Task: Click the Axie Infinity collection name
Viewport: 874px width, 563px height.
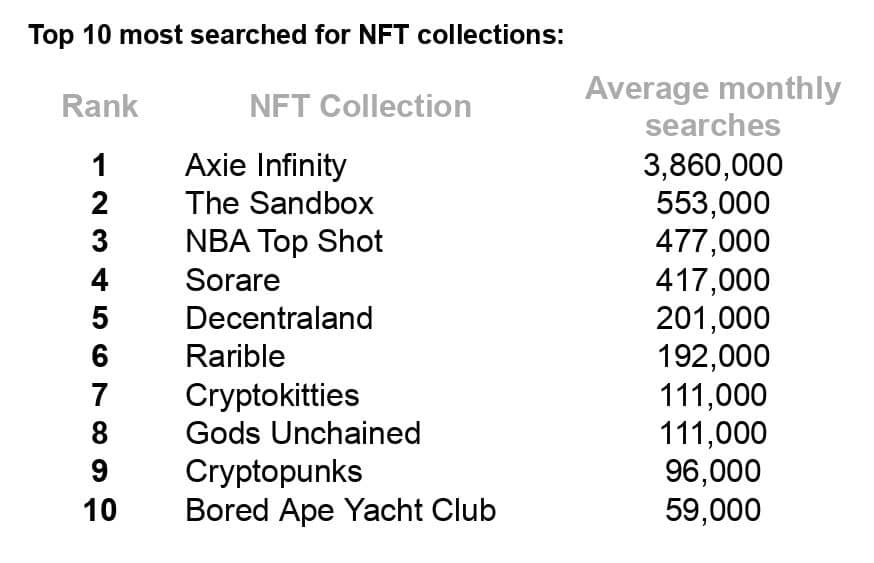Action: point(266,166)
